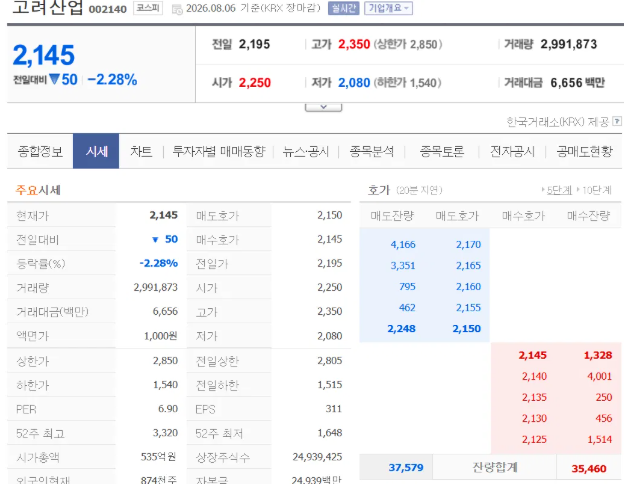Open the 공매도현황 tab

(584, 151)
